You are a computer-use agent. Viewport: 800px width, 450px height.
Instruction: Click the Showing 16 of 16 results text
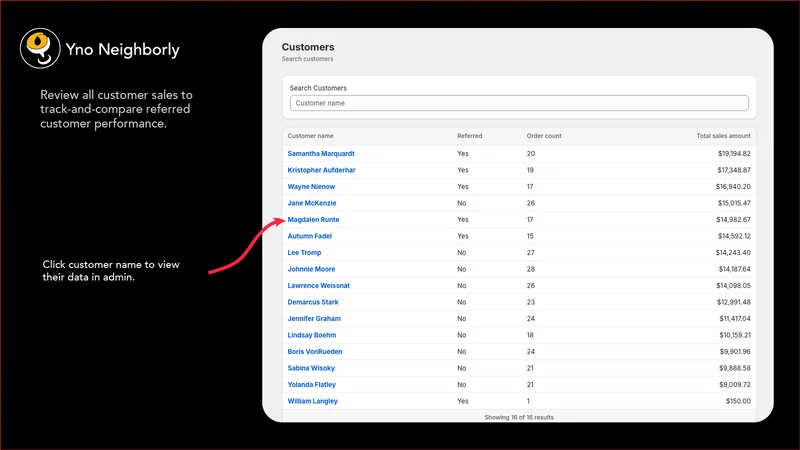(x=519, y=417)
